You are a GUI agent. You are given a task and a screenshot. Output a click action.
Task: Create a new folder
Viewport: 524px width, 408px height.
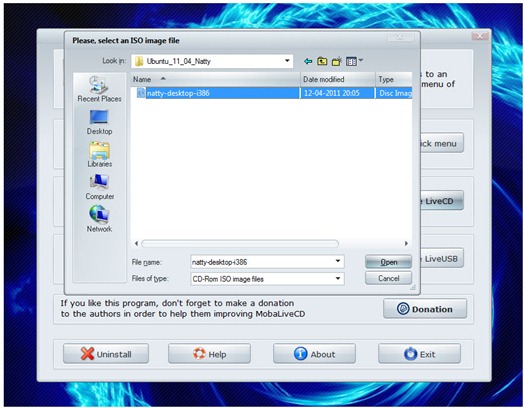337,61
